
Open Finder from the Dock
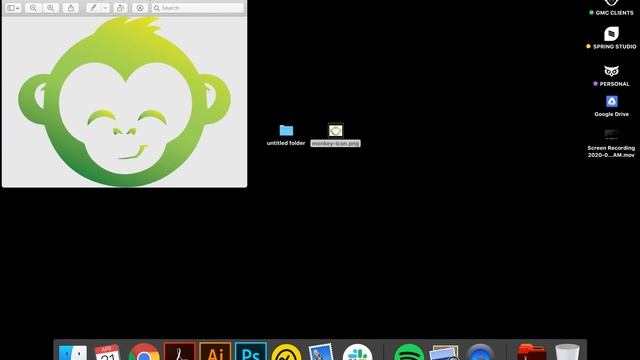(x=73, y=352)
